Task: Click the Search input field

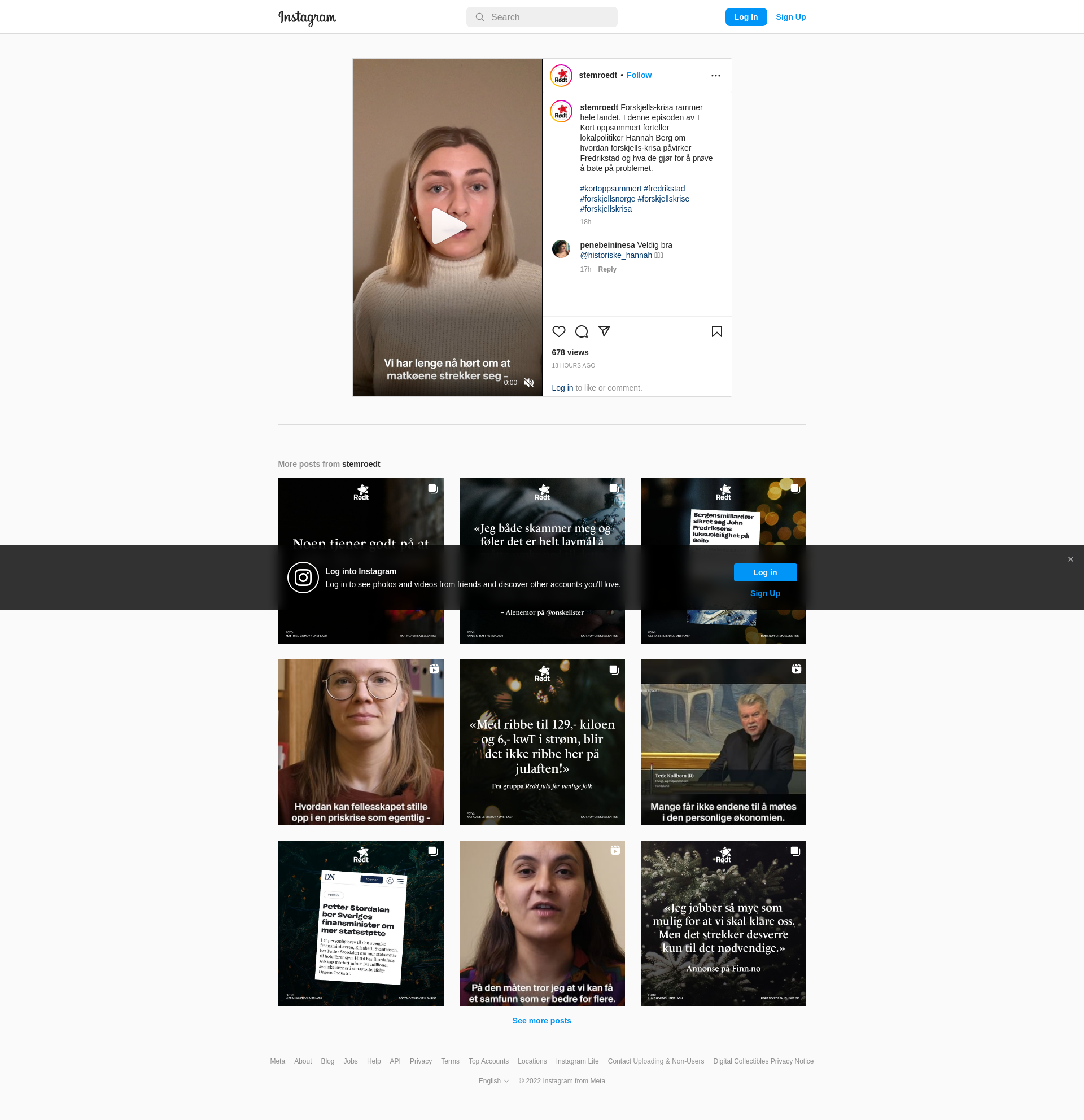Action: 541,17
